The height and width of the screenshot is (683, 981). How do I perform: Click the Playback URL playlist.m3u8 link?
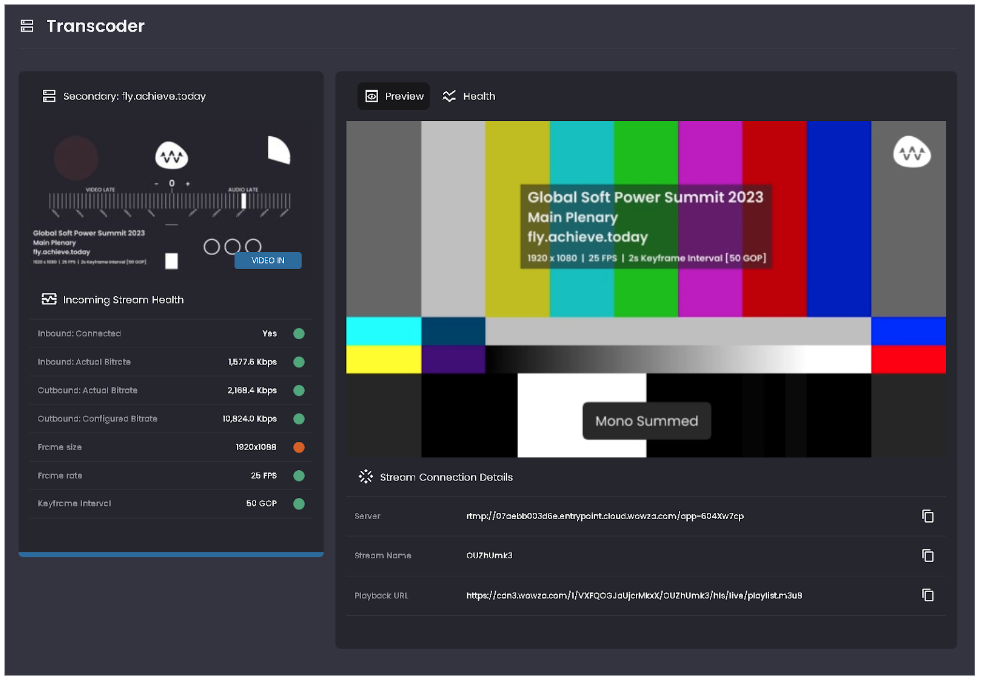[633, 595]
